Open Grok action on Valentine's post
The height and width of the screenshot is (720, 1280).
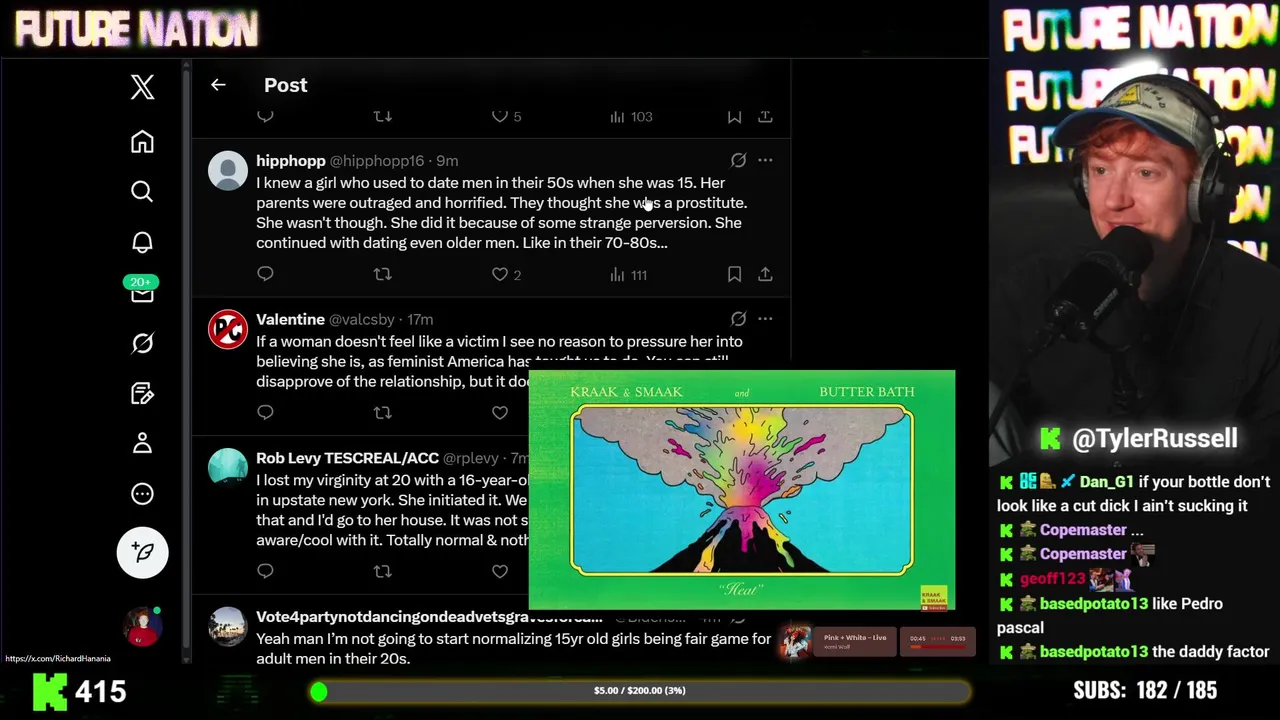[x=738, y=319]
